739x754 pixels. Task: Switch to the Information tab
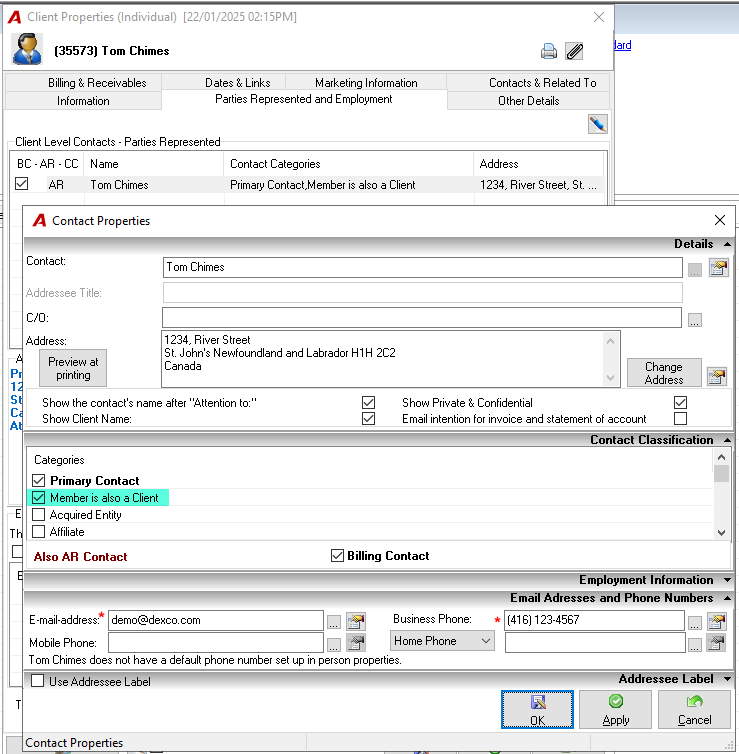83,101
